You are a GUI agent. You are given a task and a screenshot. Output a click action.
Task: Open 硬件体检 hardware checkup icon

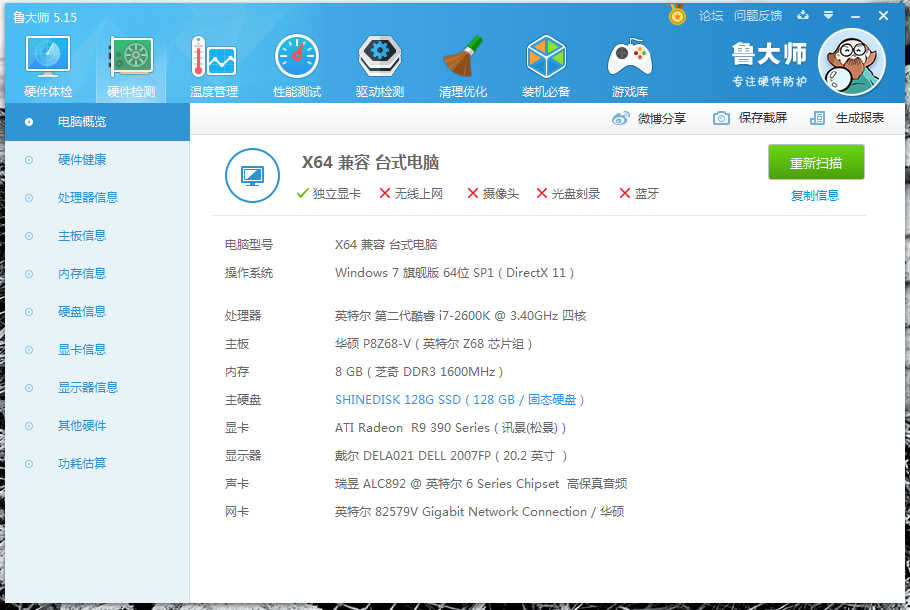[x=48, y=67]
